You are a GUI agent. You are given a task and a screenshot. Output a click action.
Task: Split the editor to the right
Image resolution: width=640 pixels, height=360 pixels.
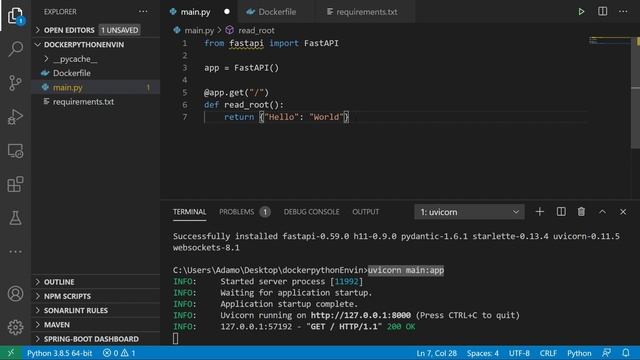pyautogui.click(x=602, y=11)
